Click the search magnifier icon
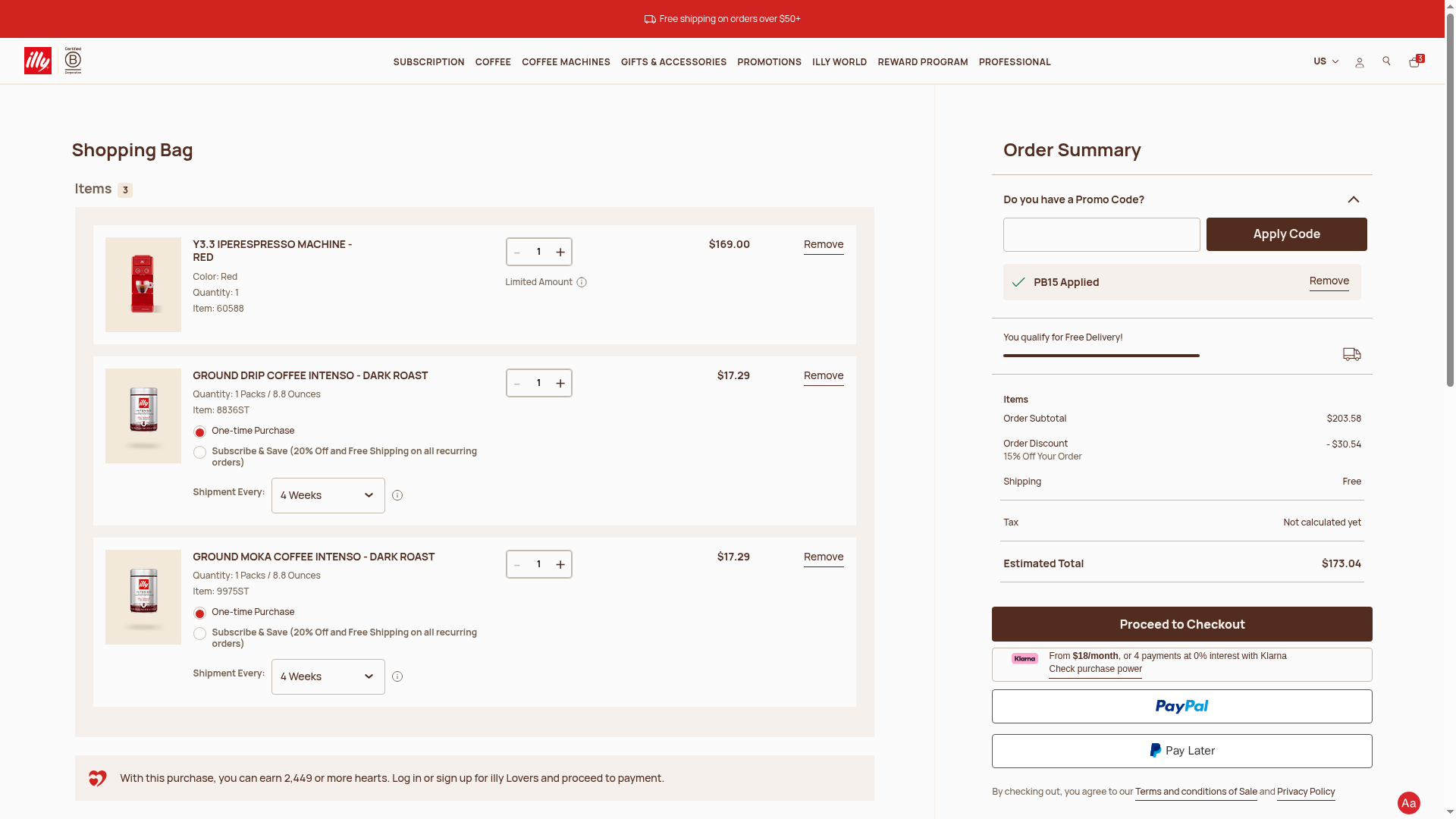The image size is (1456, 819). click(1386, 61)
